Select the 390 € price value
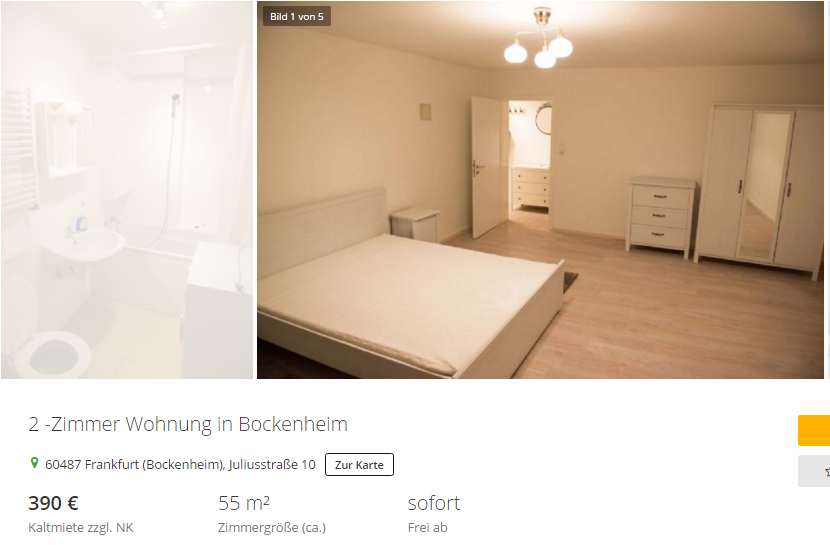 pos(53,503)
